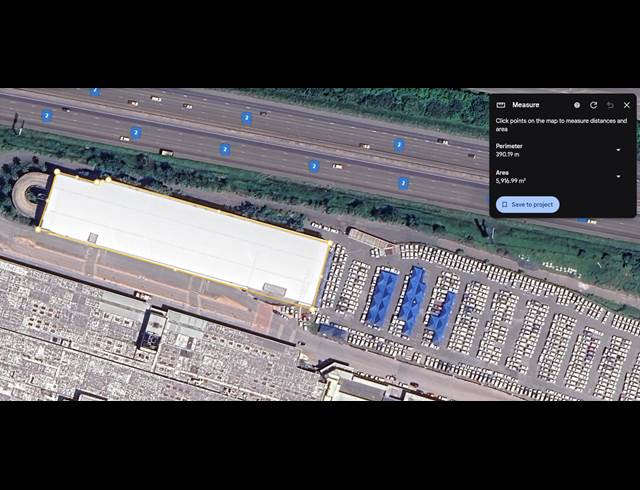Click the Save to project button
Viewport: 640px width, 490px height.
coord(527,205)
